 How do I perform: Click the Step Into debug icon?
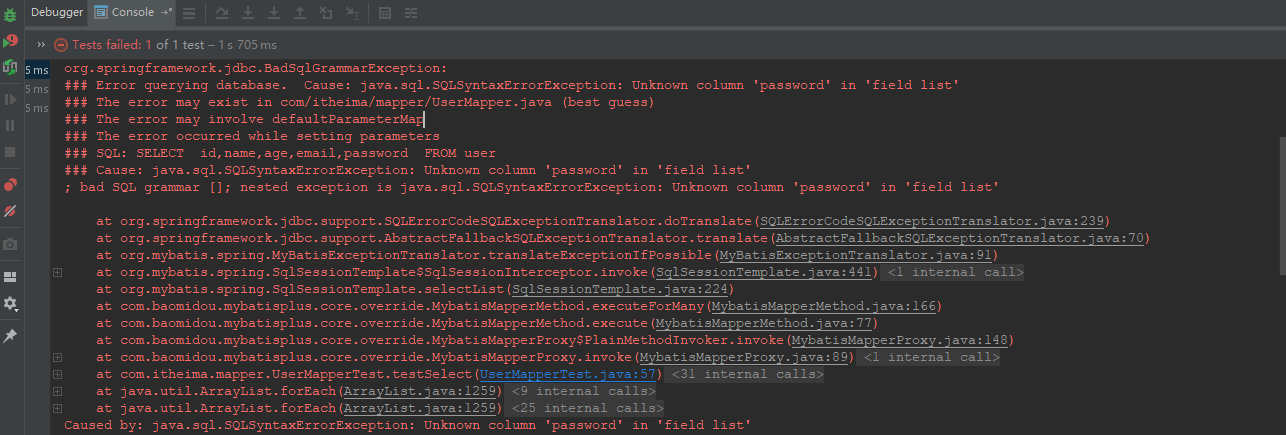[x=248, y=13]
